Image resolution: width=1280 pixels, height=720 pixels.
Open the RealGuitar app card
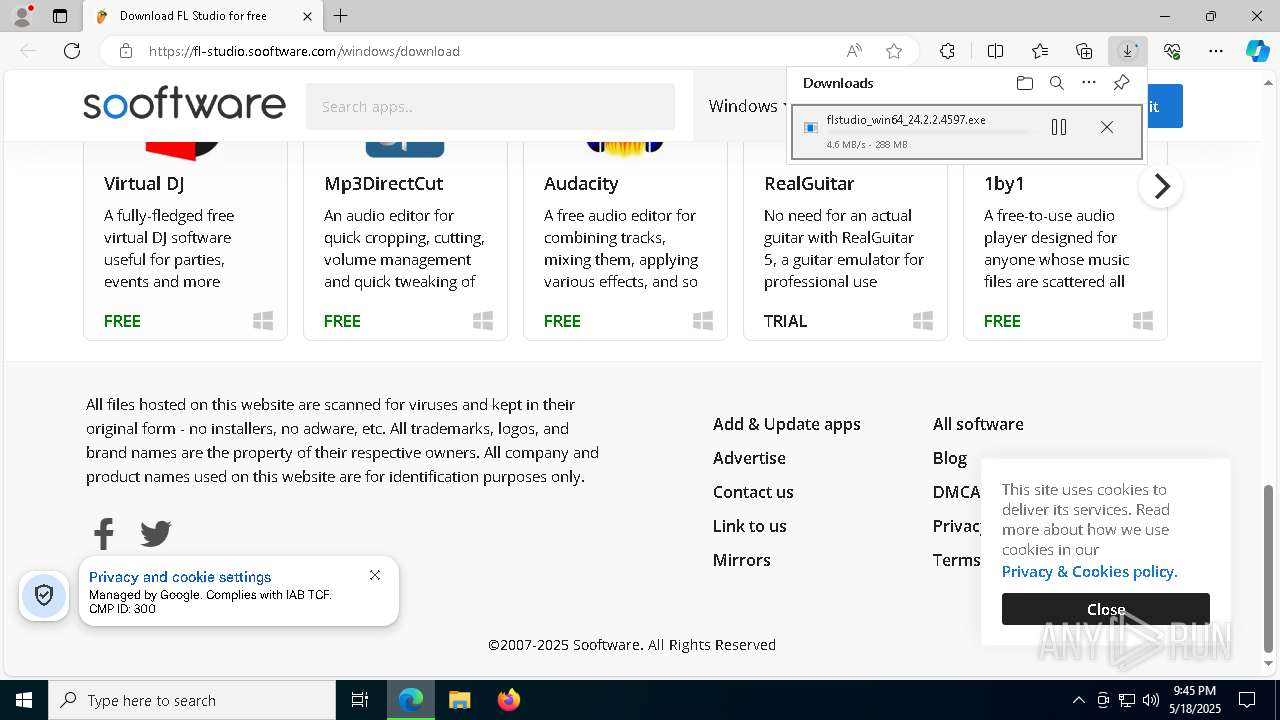pos(845,240)
